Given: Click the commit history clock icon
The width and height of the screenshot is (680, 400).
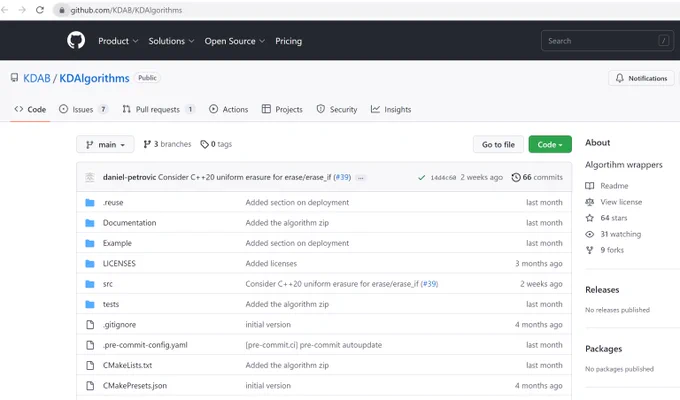Looking at the screenshot, I should (x=516, y=177).
